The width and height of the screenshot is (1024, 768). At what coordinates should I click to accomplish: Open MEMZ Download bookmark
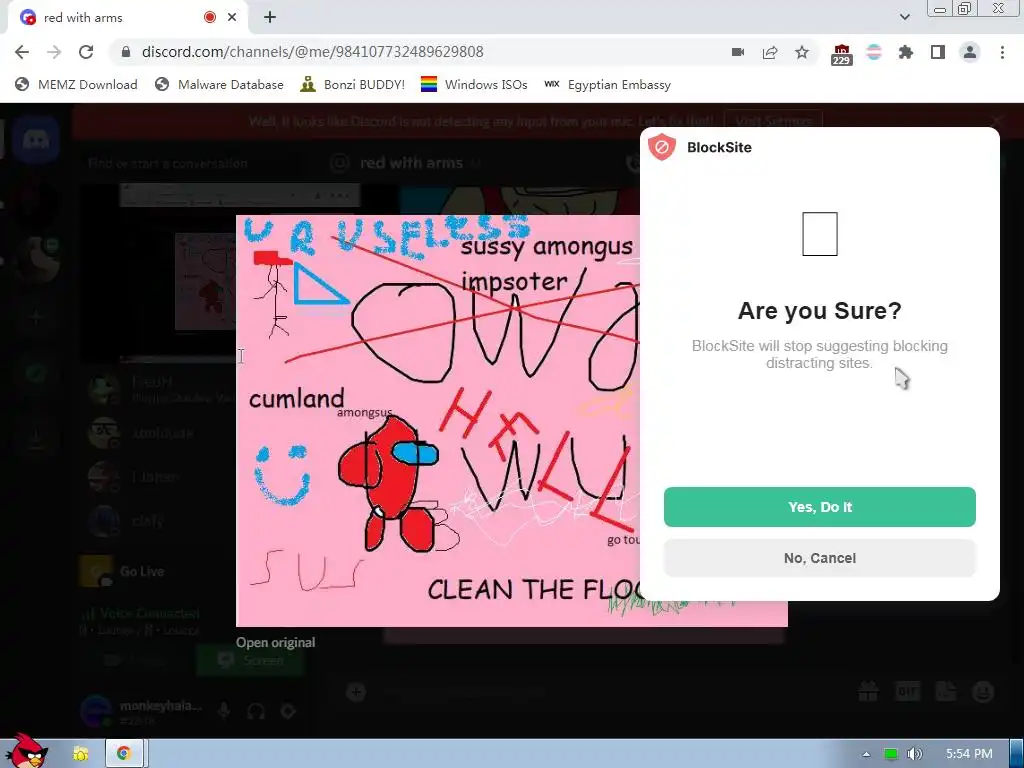tap(76, 84)
